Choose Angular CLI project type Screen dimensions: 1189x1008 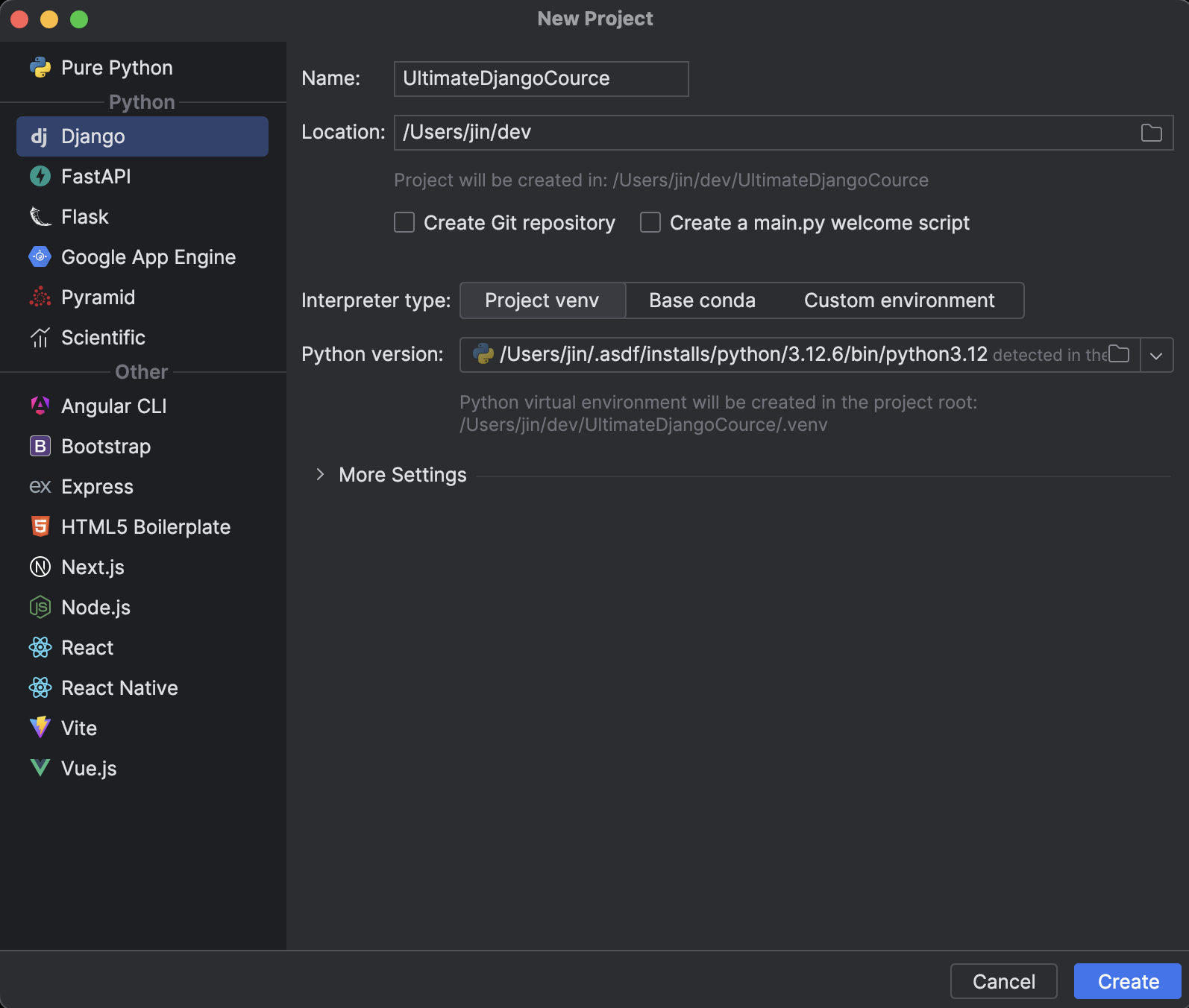142,406
